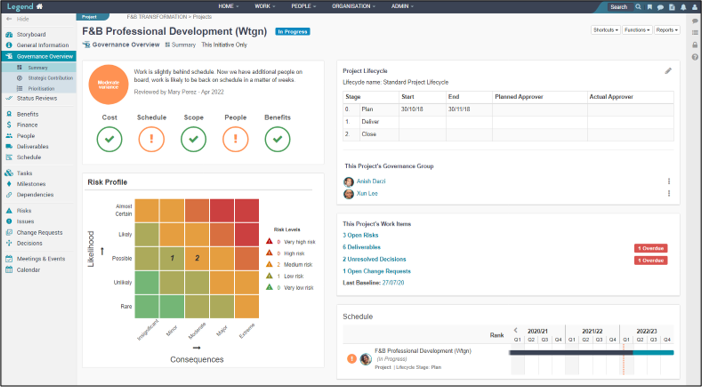The image size is (702, 387).
Task: Go to previous period in schedule
Action: point(515,331)
